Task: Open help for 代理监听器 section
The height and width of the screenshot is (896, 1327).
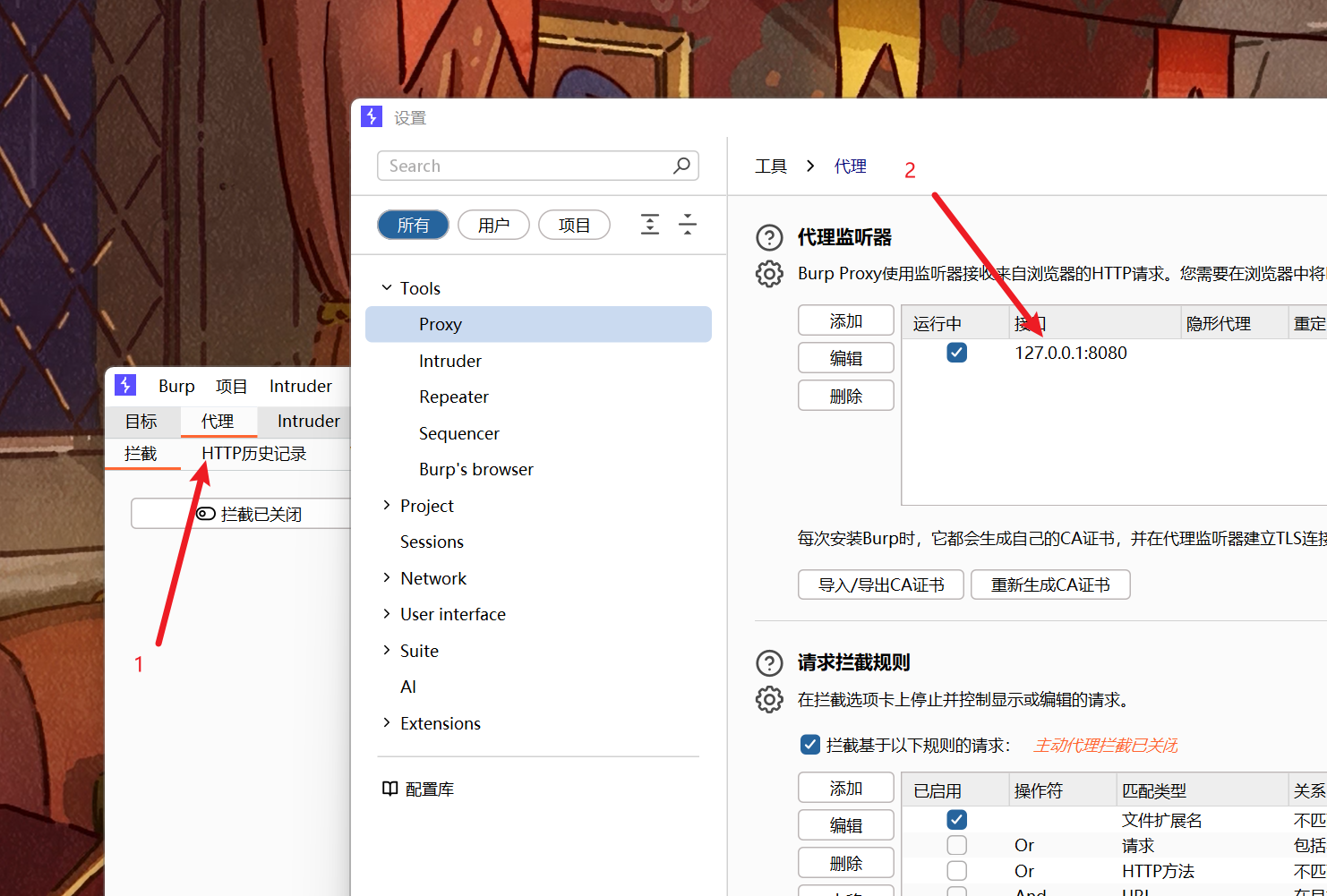Action: (769, 237)
